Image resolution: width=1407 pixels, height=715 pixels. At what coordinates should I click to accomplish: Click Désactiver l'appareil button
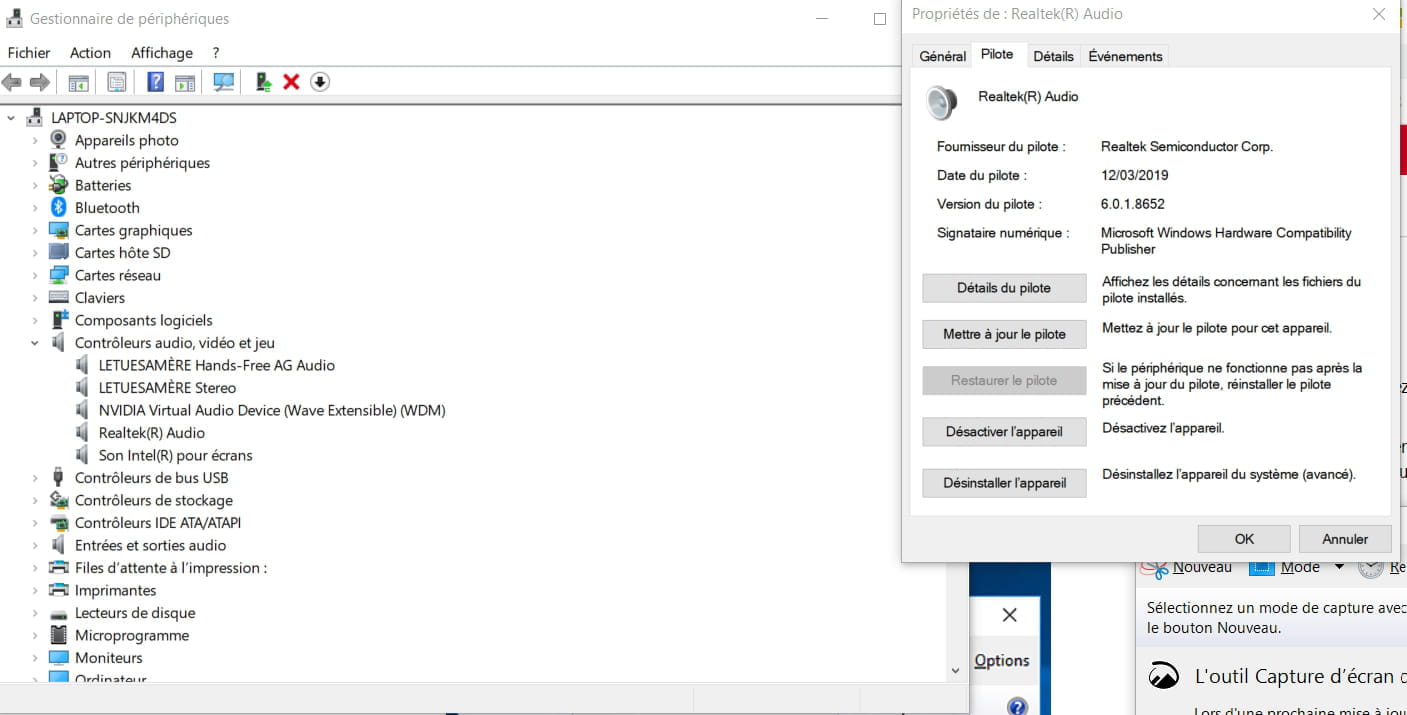tap(1004, 432)
